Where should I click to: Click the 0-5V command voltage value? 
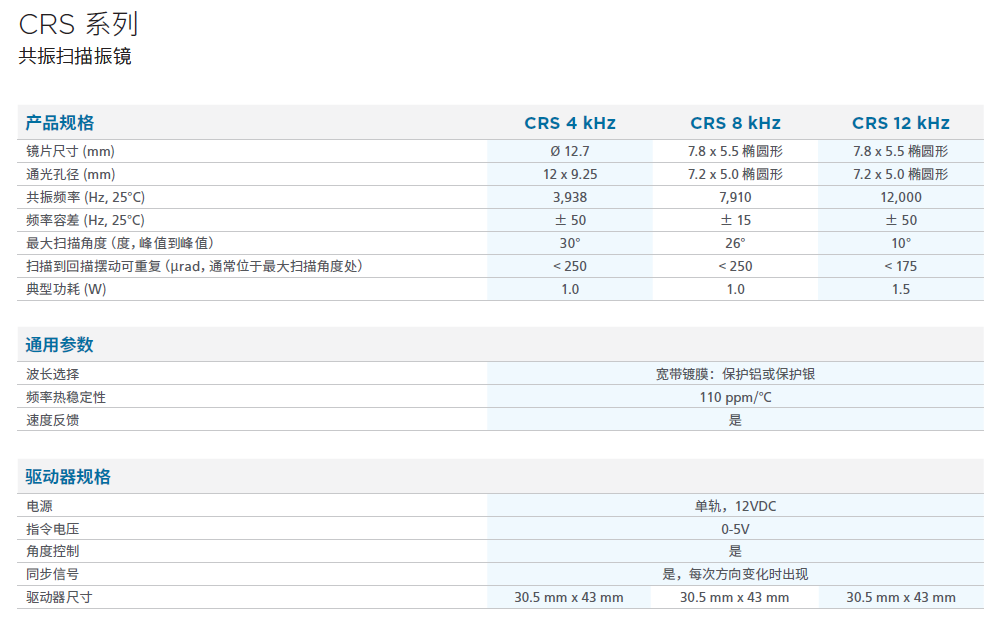pyautogui.click(x=735, y=529)
